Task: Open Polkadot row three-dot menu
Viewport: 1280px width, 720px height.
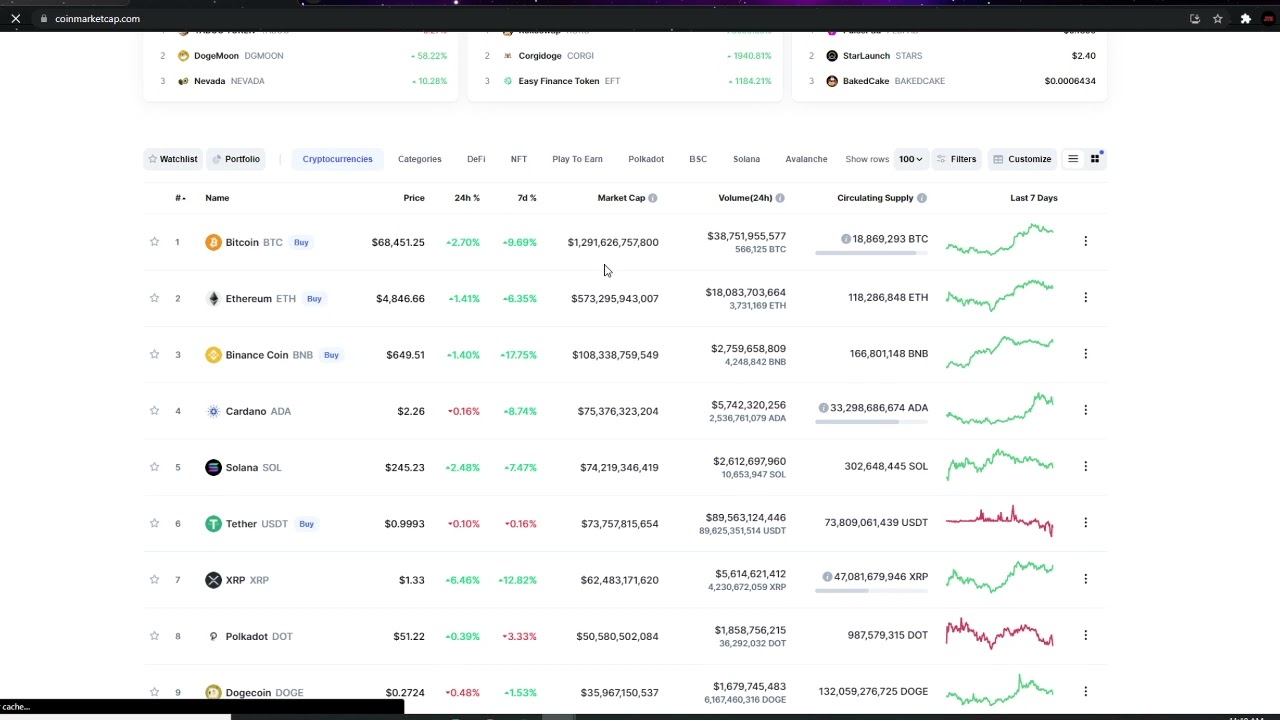Action: pos(1085,635)
